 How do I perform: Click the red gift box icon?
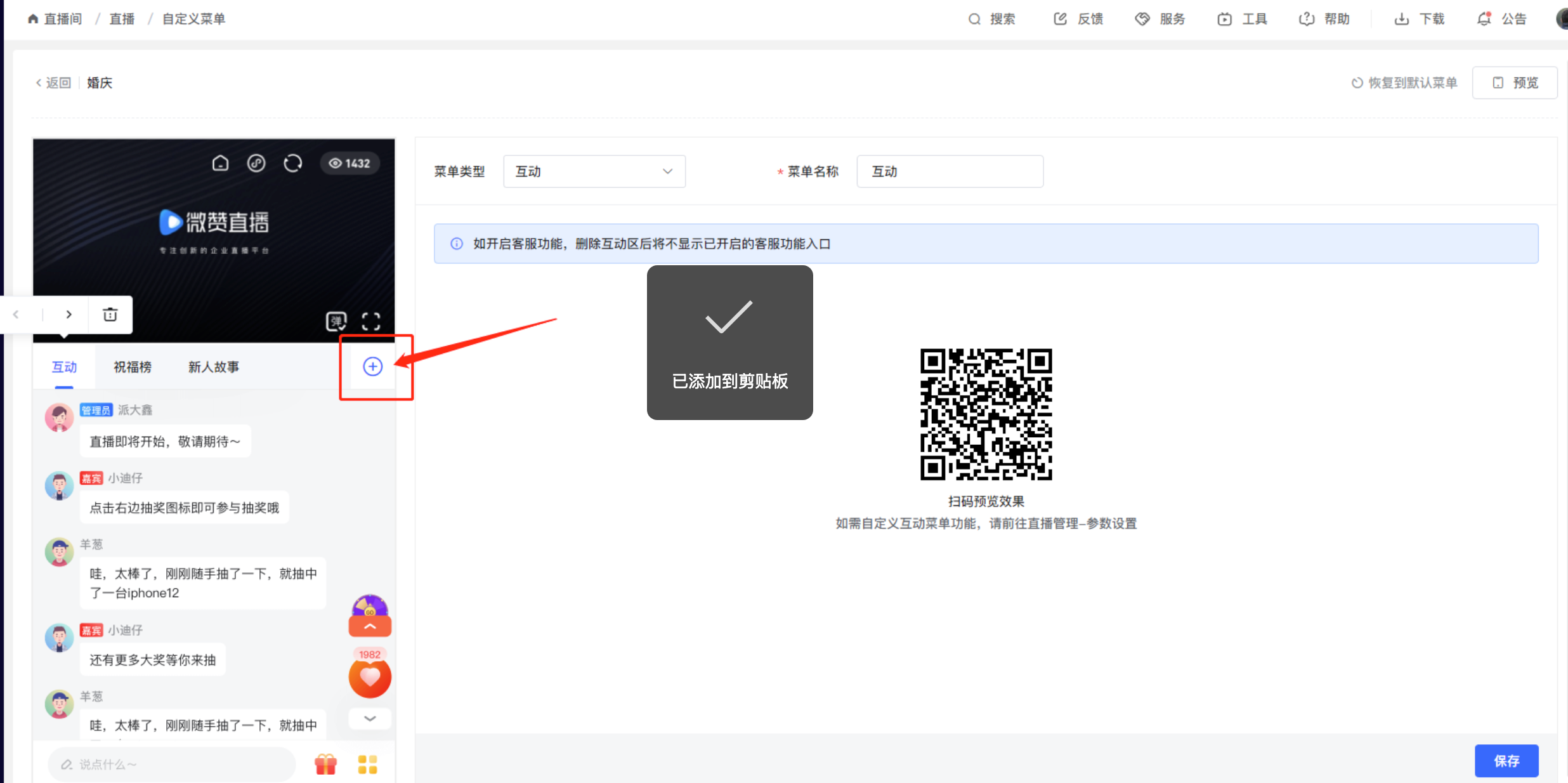click(x=326, y=764)
